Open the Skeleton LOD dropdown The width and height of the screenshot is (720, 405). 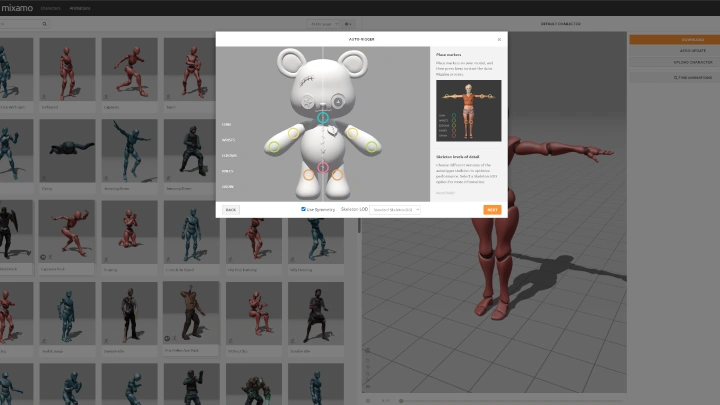(x=395, y=210)
